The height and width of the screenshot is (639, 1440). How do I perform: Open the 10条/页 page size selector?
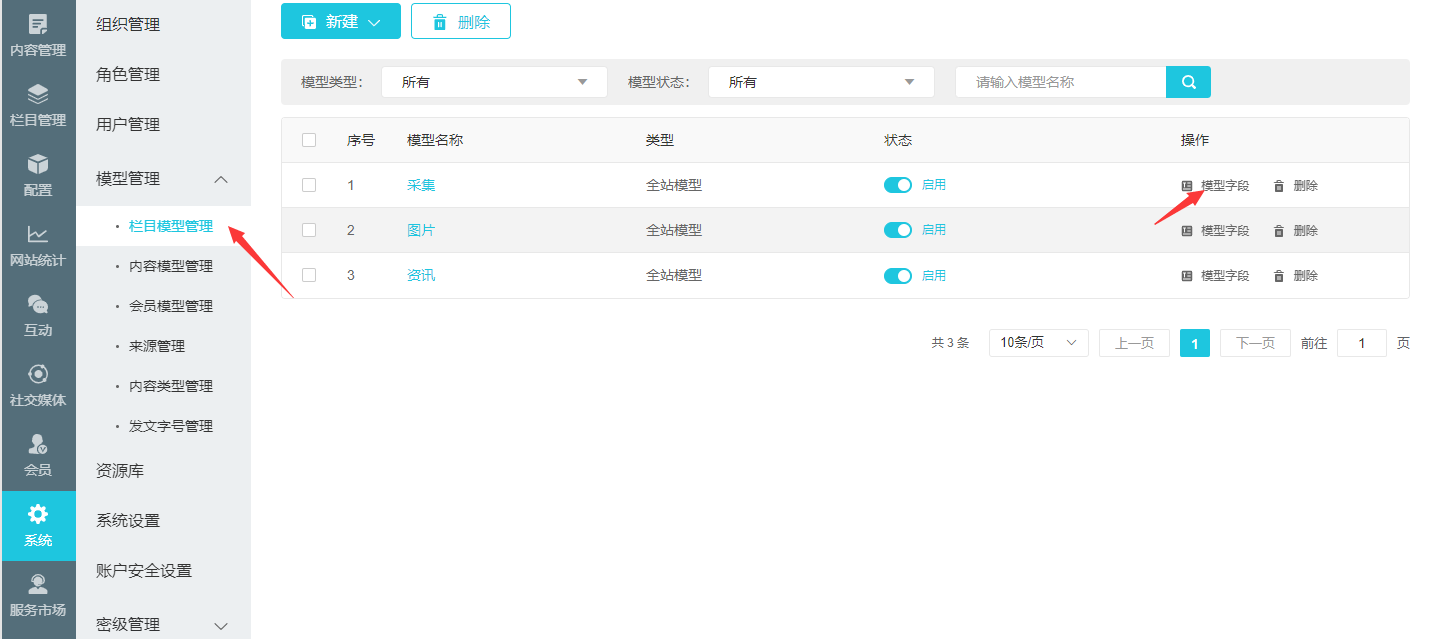click(1038, 343)
